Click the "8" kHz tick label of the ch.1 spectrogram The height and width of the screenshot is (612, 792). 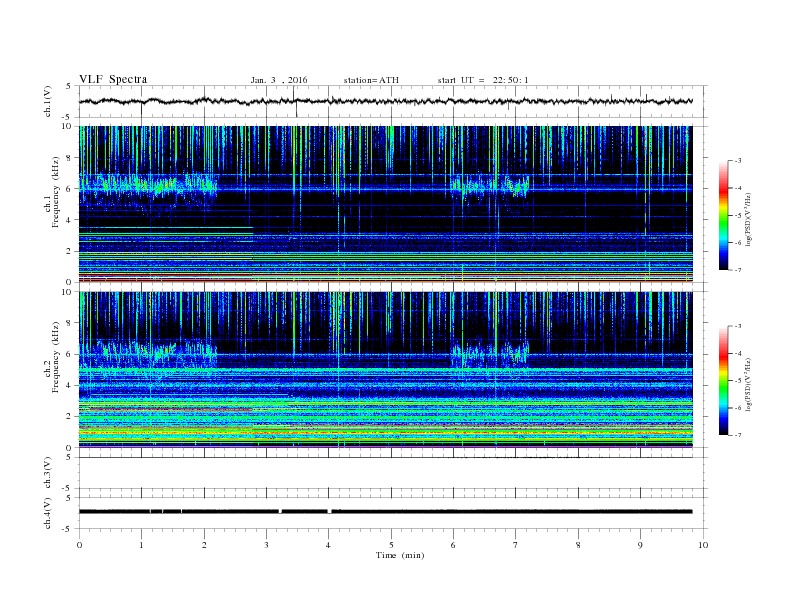click(x=70, y=158)
